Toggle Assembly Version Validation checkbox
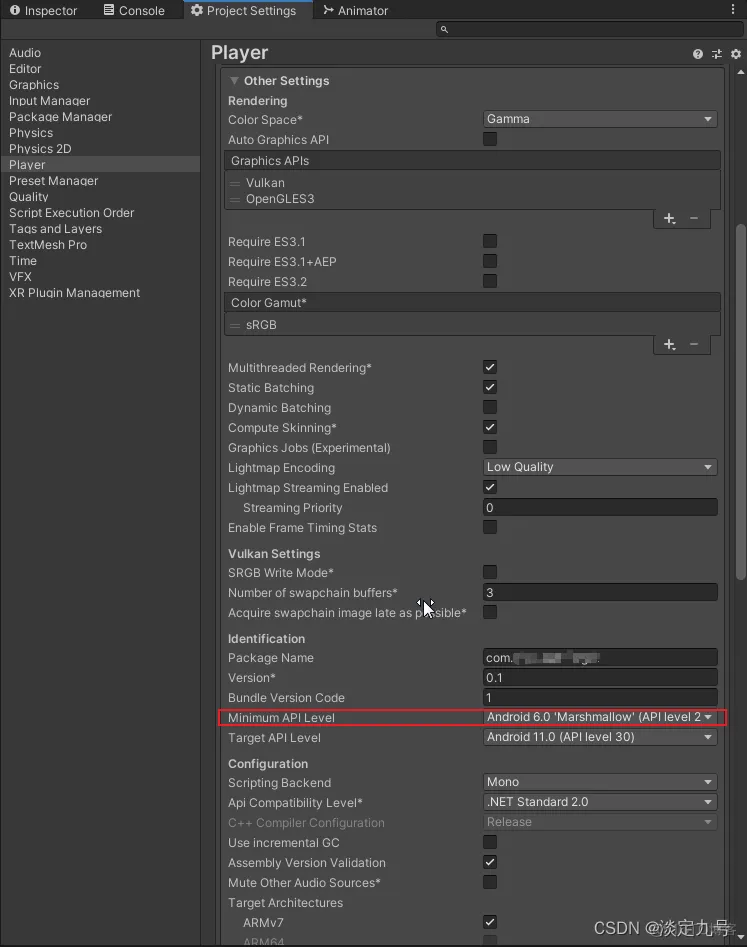747x947 pixels. pos(490,862)
